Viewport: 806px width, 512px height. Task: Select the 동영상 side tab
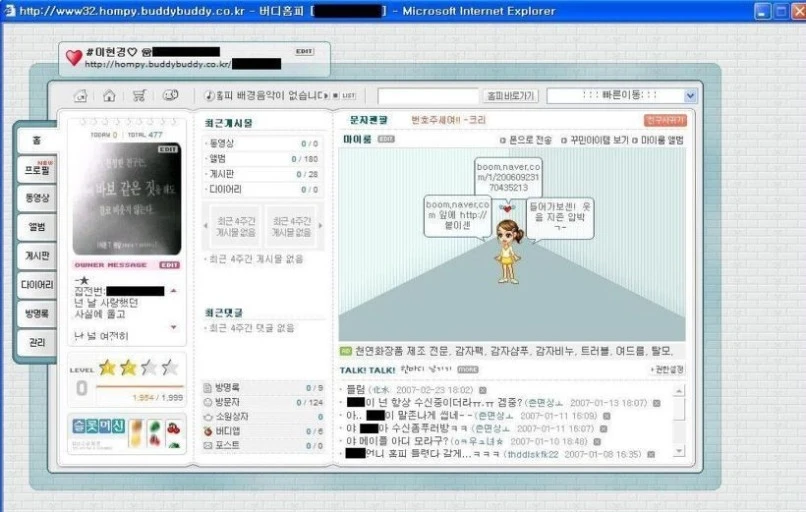[38, 198]
